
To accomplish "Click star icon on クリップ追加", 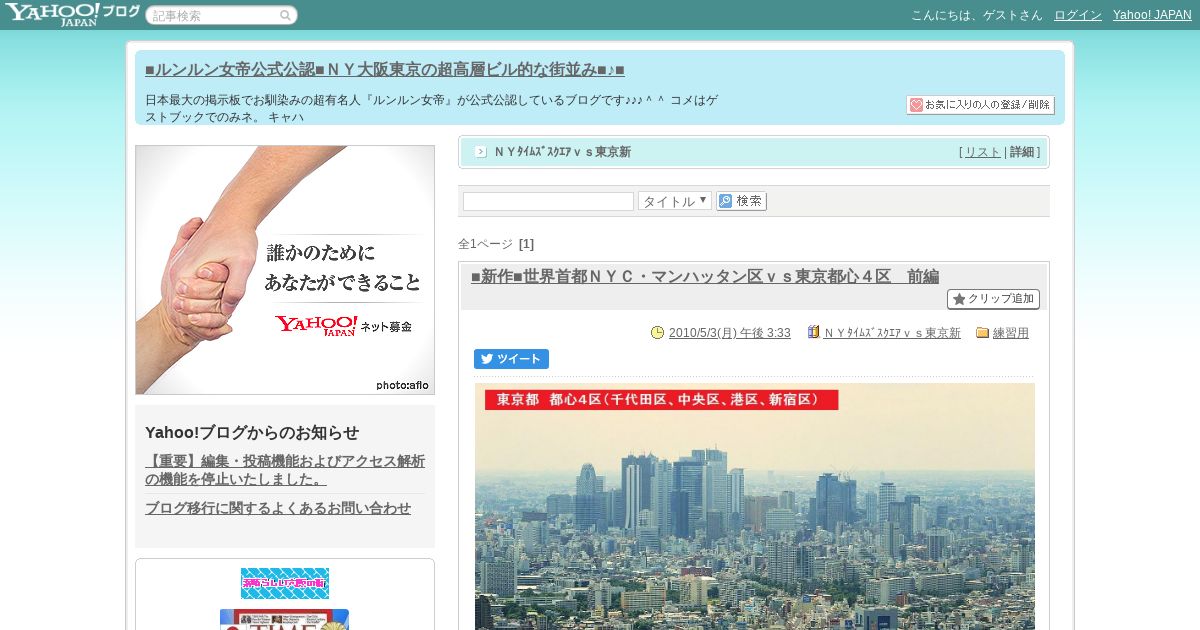I will [x=958, y=299].
